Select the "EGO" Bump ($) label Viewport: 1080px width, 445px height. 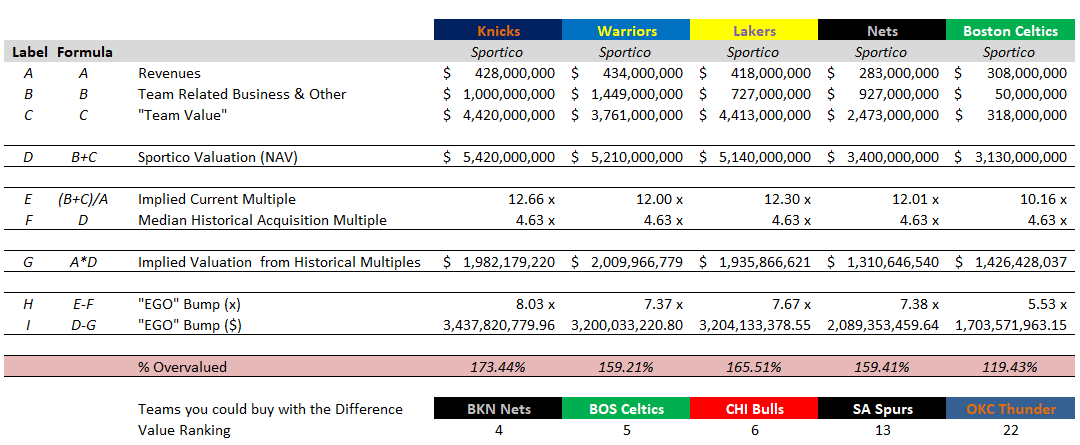189,325
